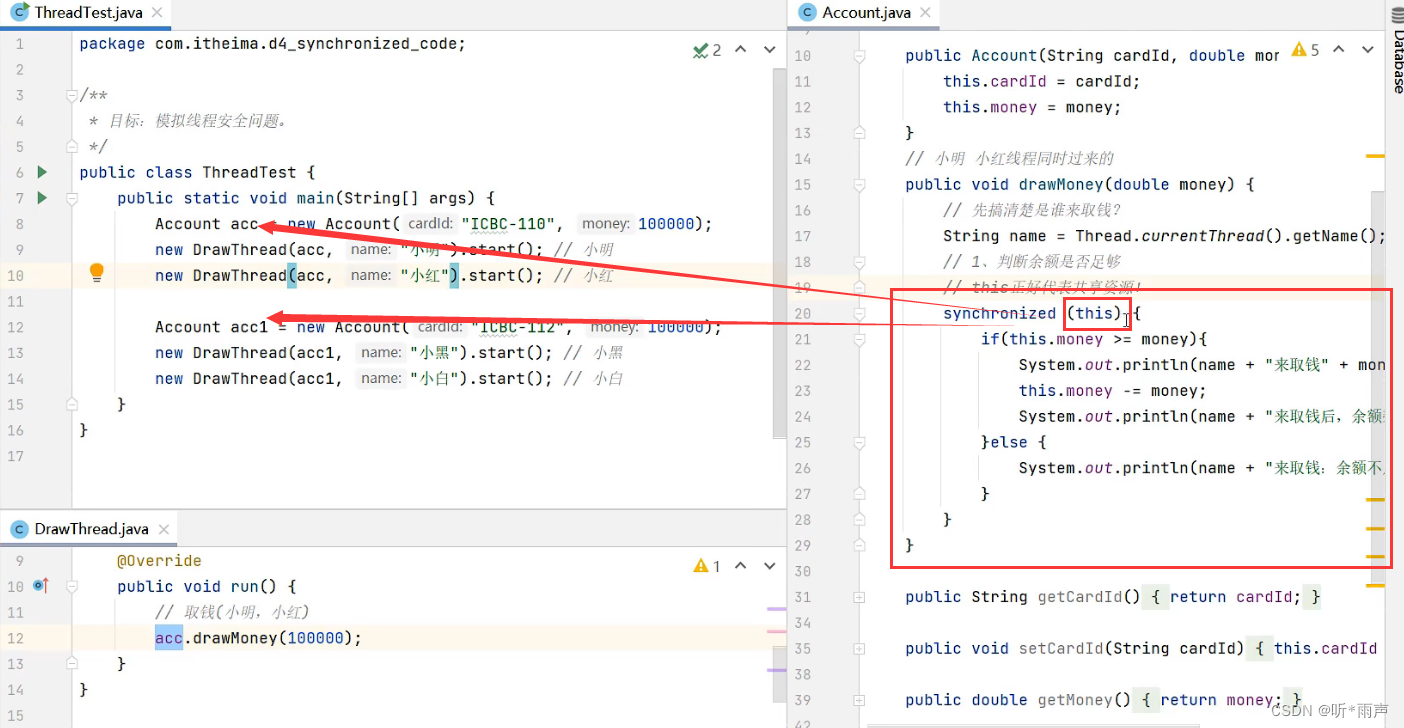Run main method from line 7 gutter arrow
Viewport: 1404px width, 728px height.
[x=42, y=198]
